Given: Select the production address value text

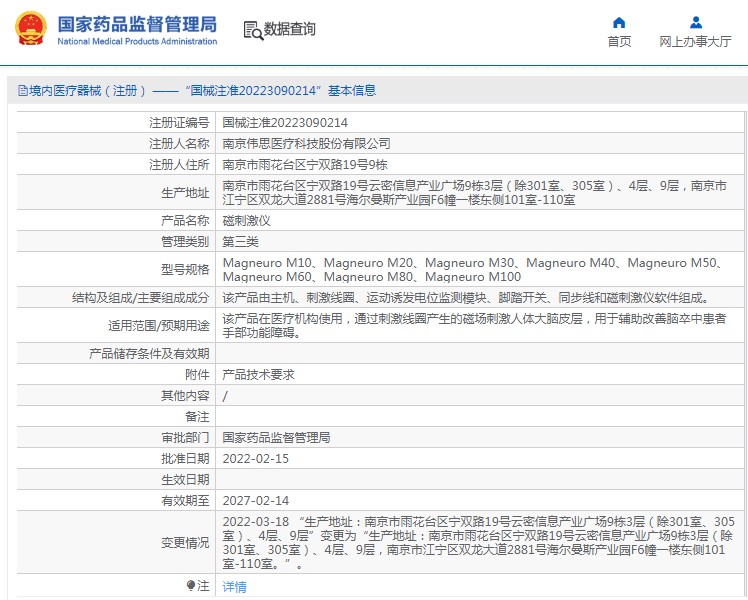Looking at the screenshot, I should coord(475,193).
